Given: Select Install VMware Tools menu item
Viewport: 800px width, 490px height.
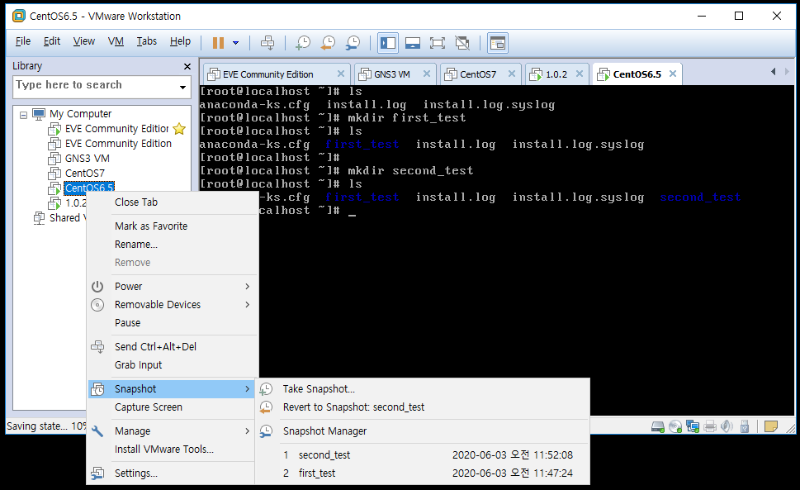Looking at the screenshot, I should (x=164, y=449).
